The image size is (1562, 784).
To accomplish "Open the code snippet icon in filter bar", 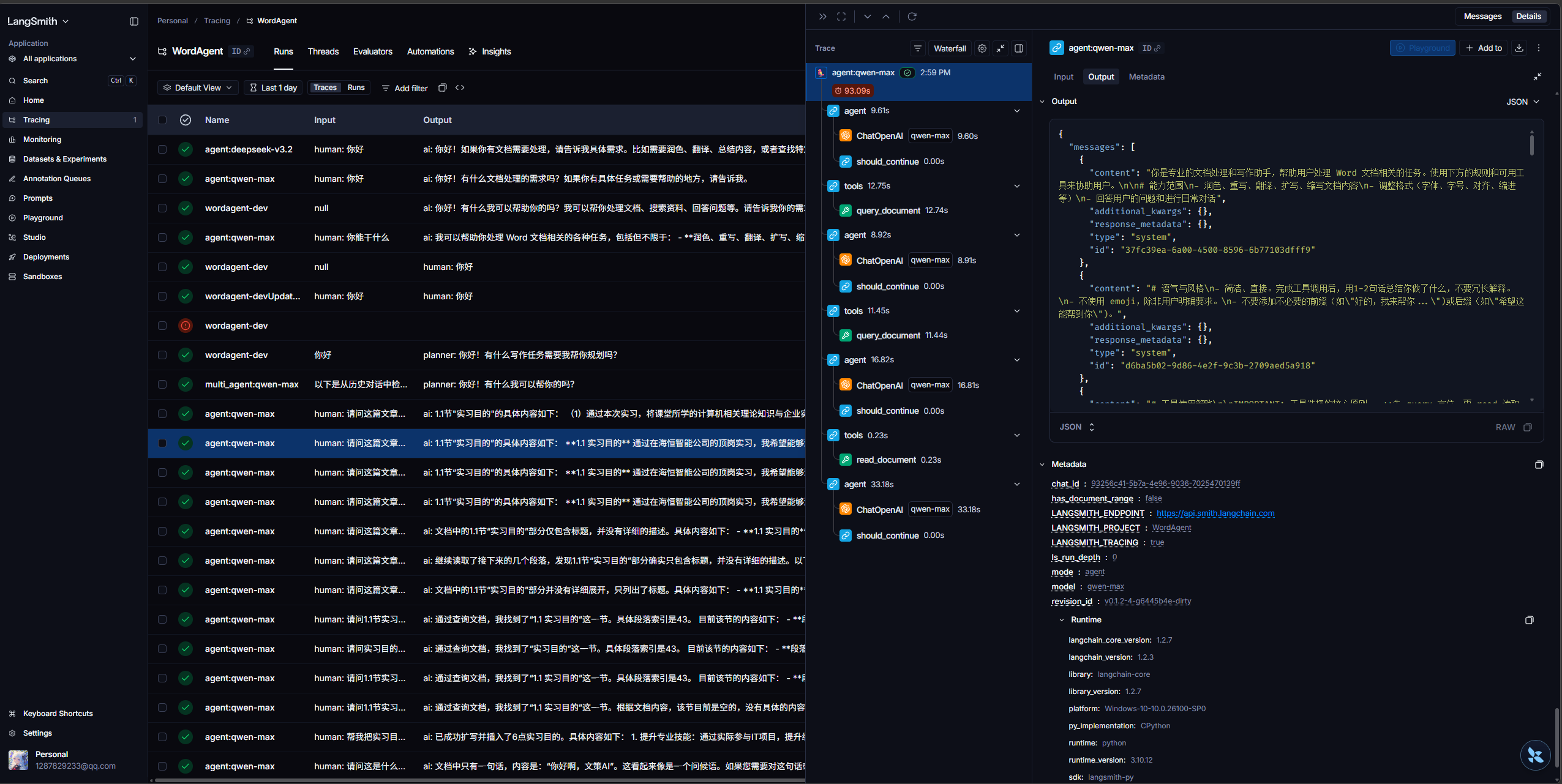I will (x=460, y=88).
